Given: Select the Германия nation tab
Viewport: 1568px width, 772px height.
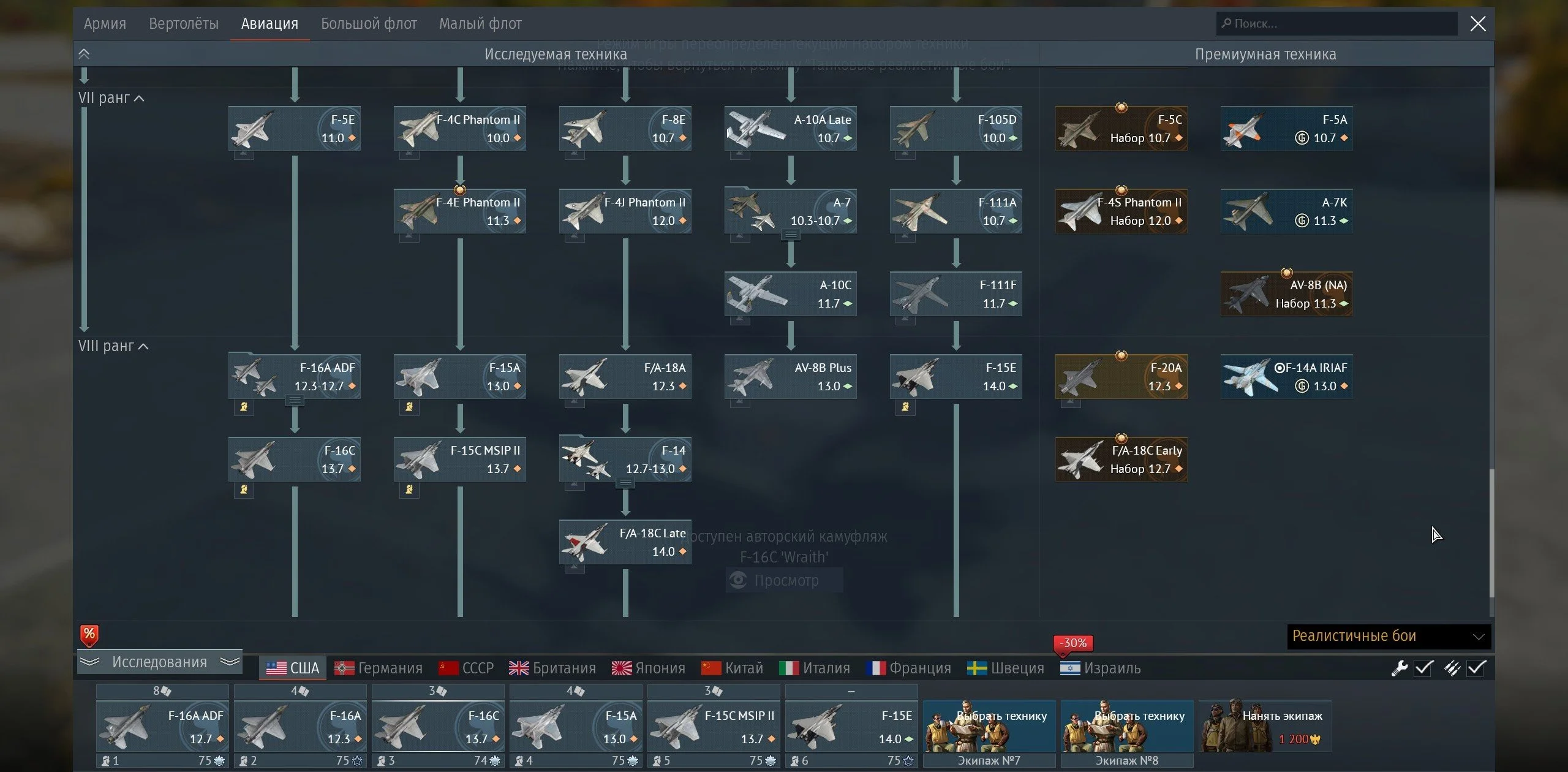Looking at the screenshot, I should [378, 668].
